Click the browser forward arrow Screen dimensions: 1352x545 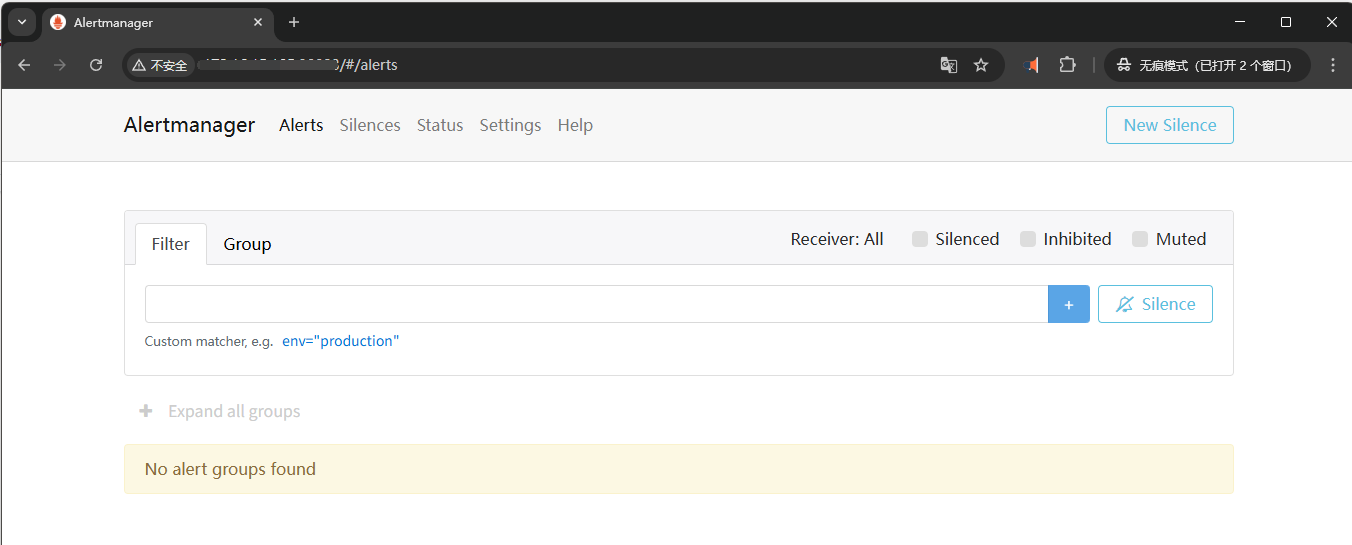tap(60, 65)
